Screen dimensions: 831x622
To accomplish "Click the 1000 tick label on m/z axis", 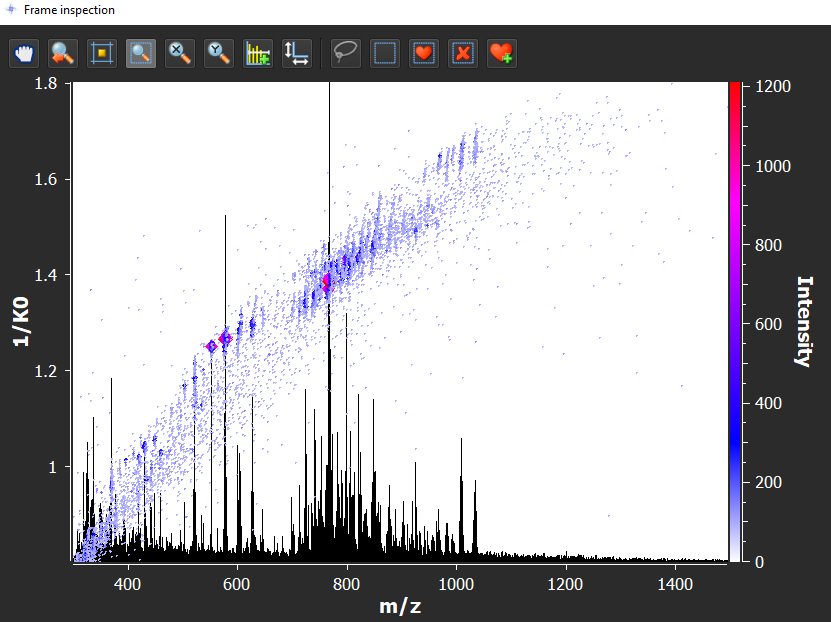I will point(456,584).
